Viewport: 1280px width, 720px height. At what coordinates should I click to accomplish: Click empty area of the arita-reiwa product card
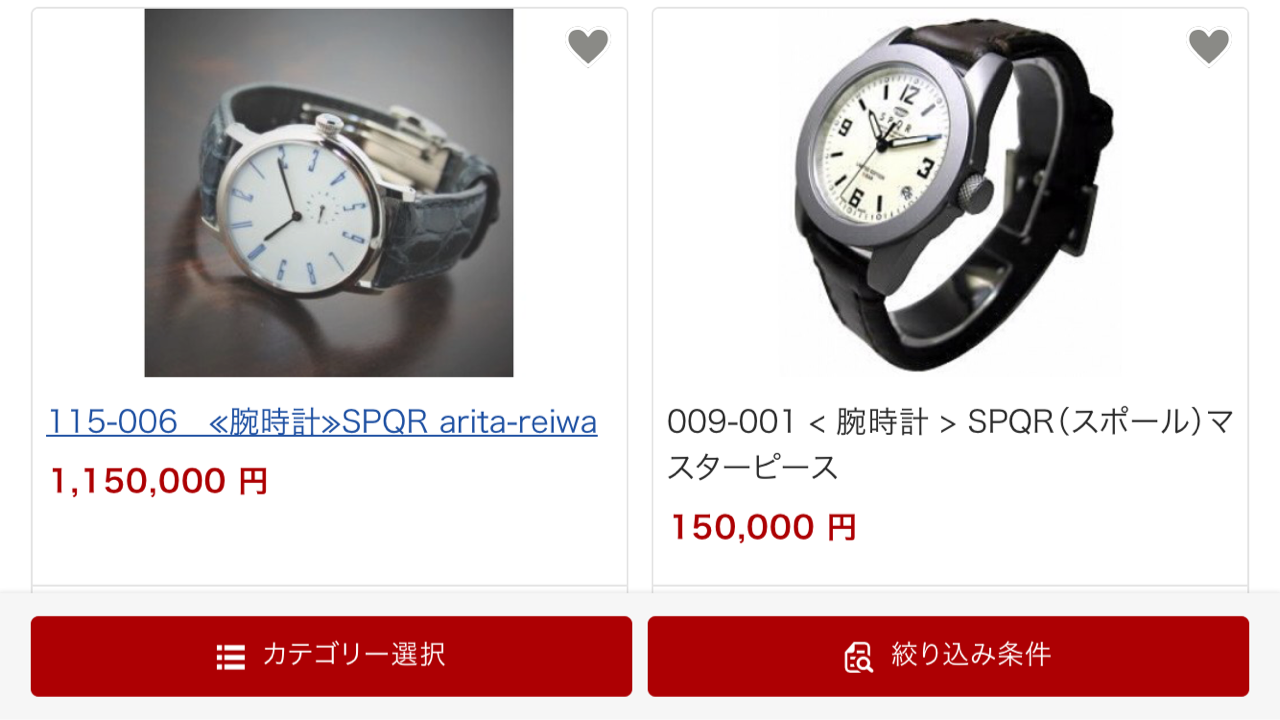point(330,540)
